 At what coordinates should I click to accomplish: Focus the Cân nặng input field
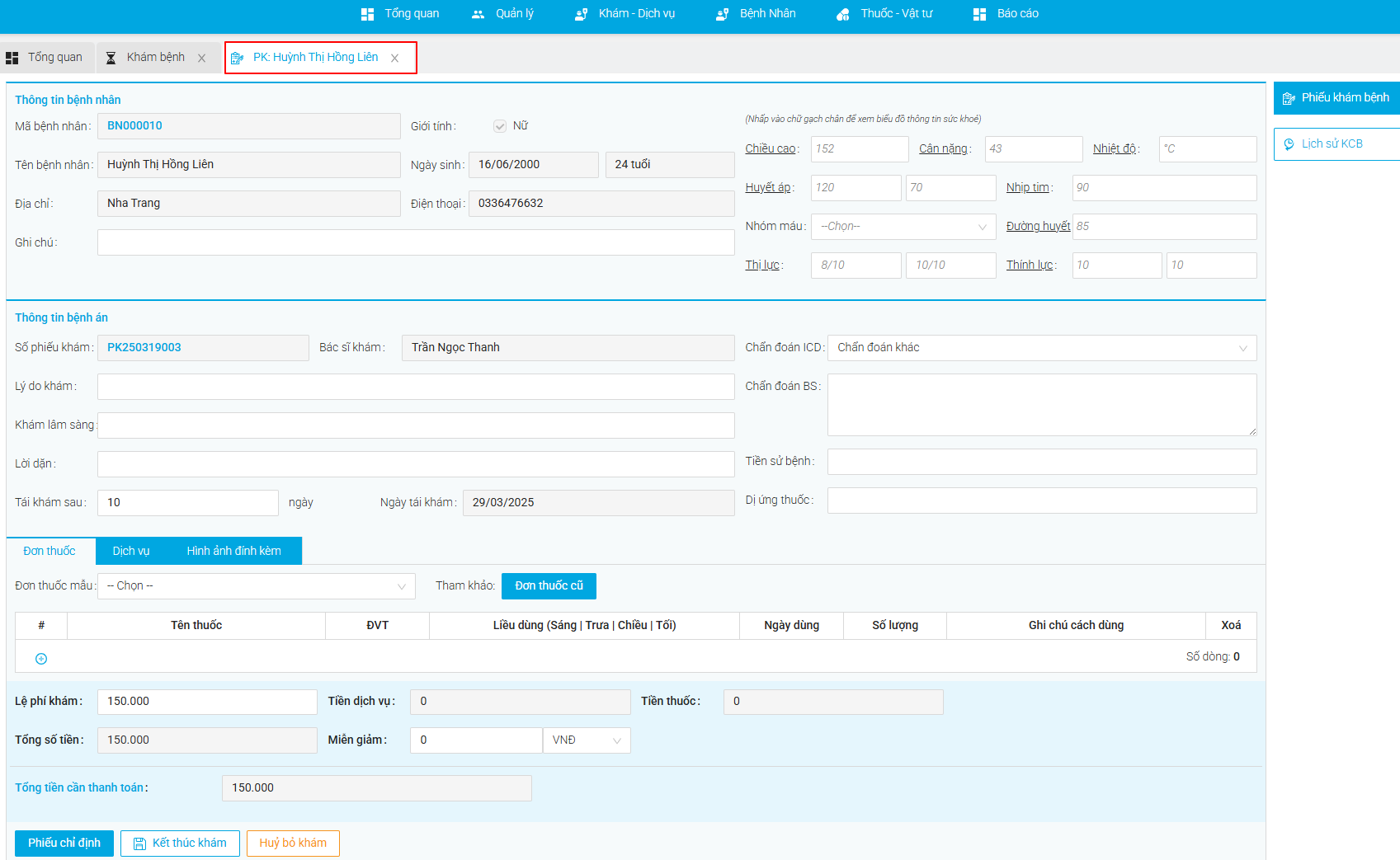pyautogui.click(x=1034, y=149)
